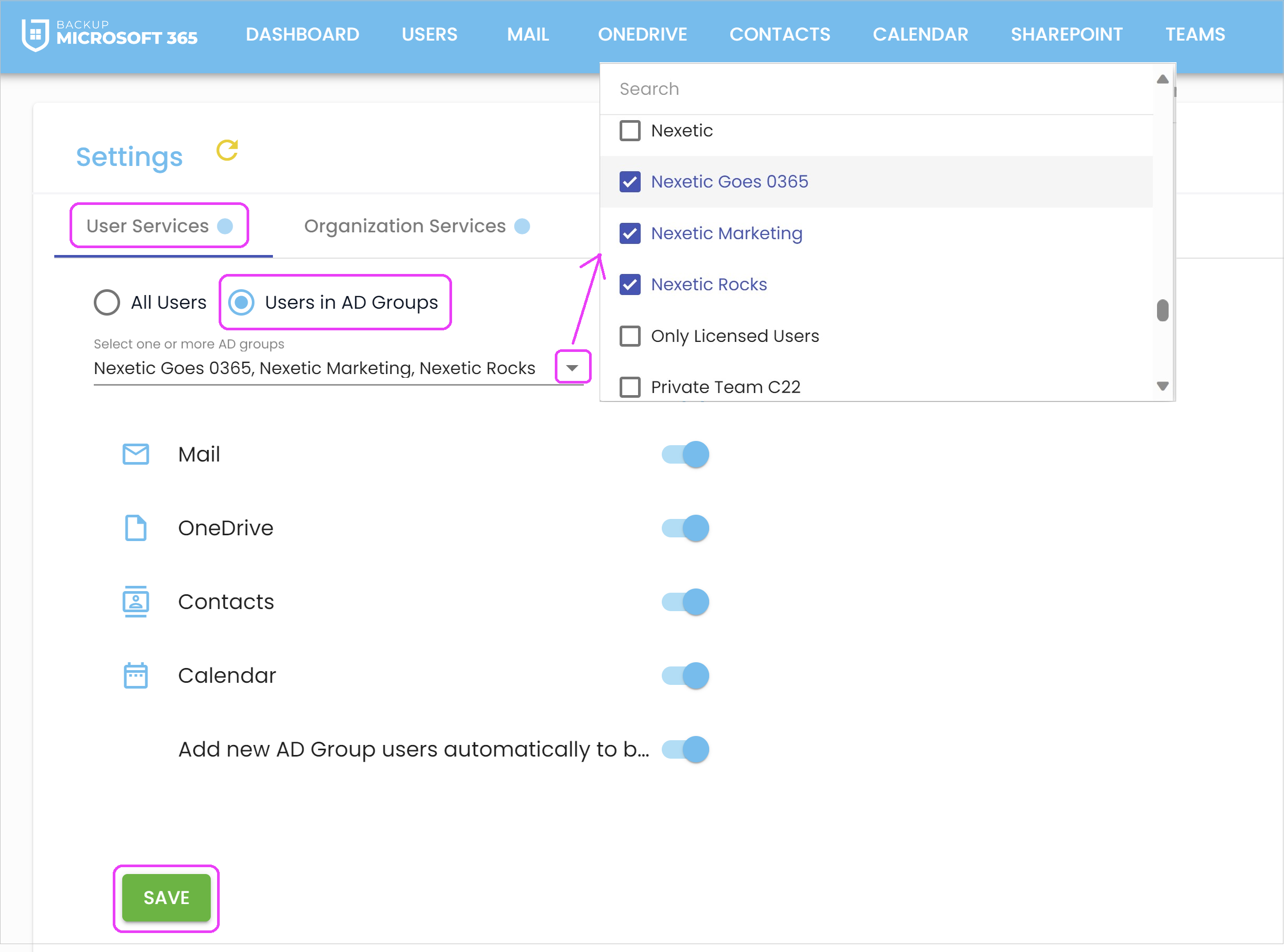The image size is (1284, 952).
Task: Click the Nexetic Goes 0365 list label
Action: 730,182
